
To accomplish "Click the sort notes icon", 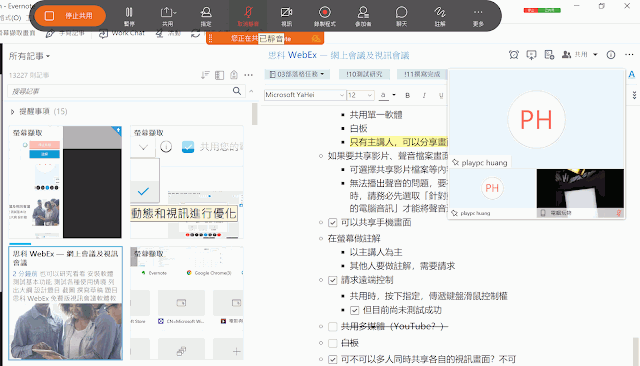I will [x=205, y=75].
